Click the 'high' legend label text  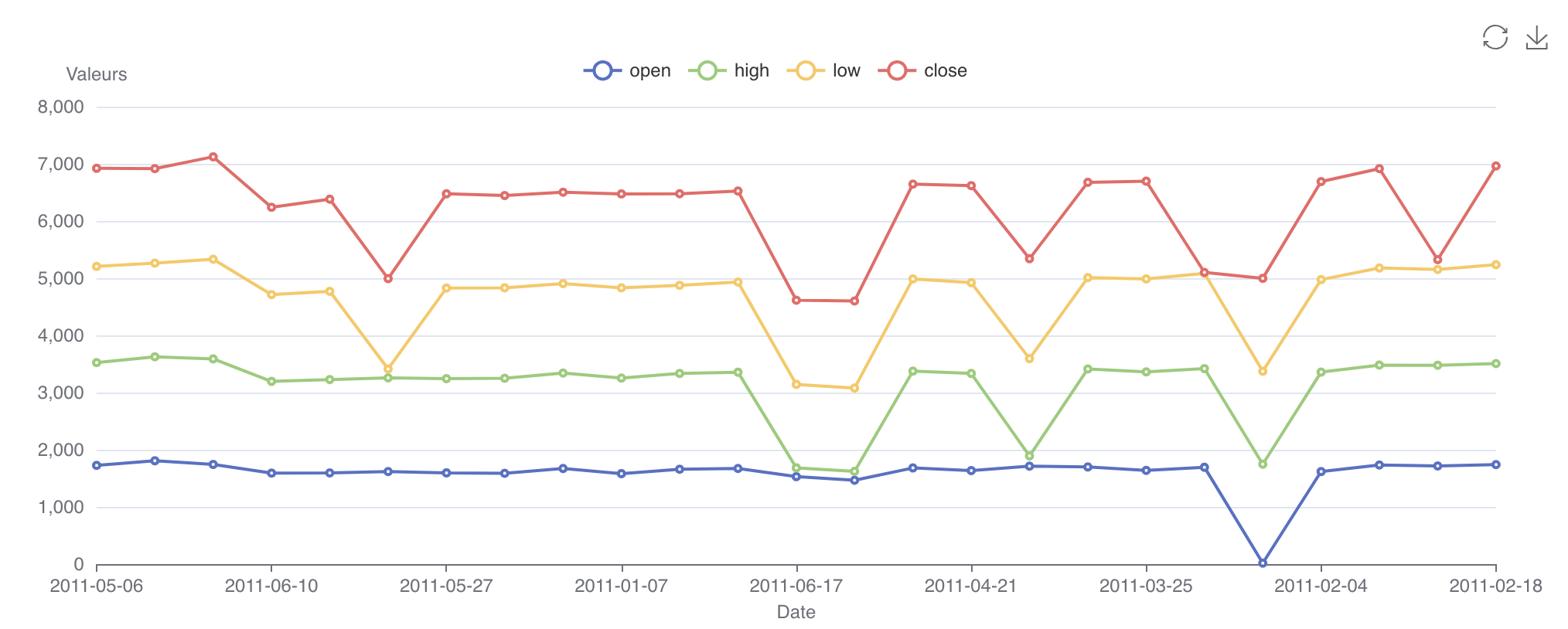tap(752, 70)
